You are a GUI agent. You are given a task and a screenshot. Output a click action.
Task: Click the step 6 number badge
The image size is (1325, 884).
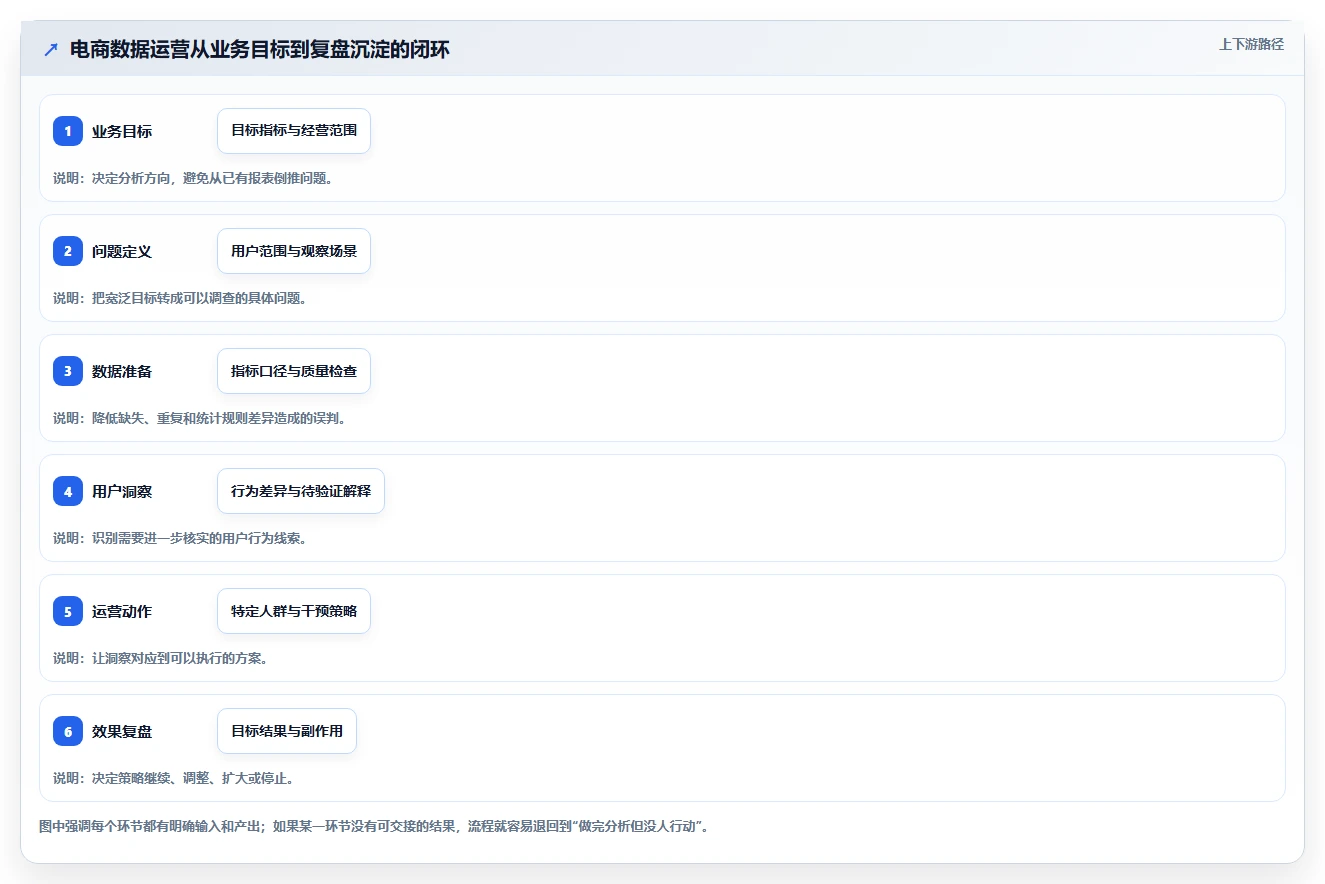(68, 731)
